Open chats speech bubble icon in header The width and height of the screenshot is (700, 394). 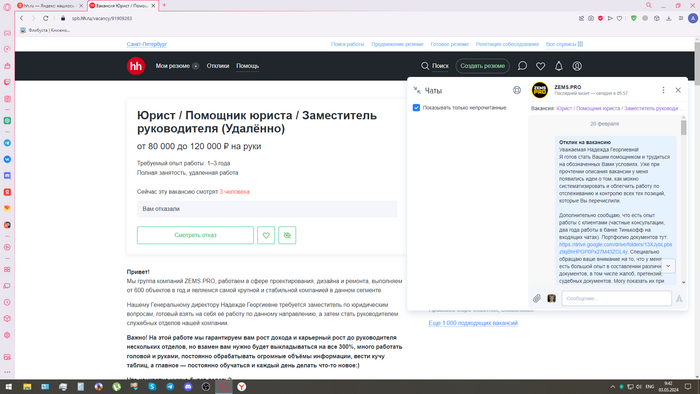point(522,66)
